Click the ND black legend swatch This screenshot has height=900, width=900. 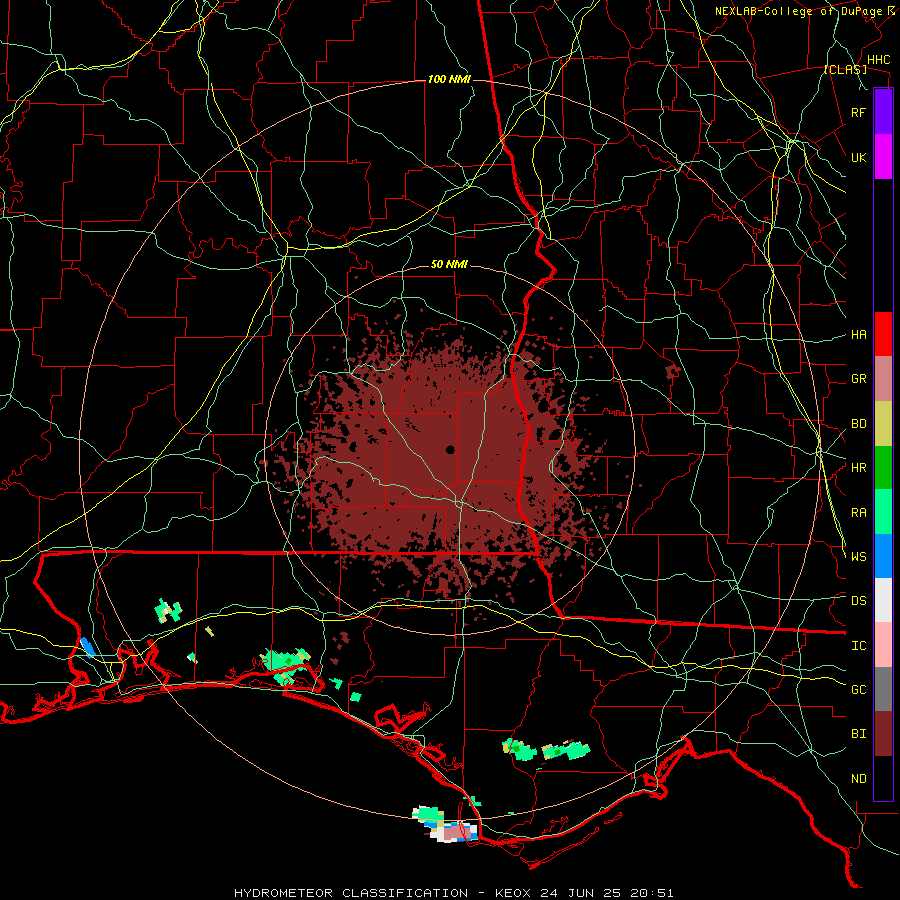tap(883, 778)
